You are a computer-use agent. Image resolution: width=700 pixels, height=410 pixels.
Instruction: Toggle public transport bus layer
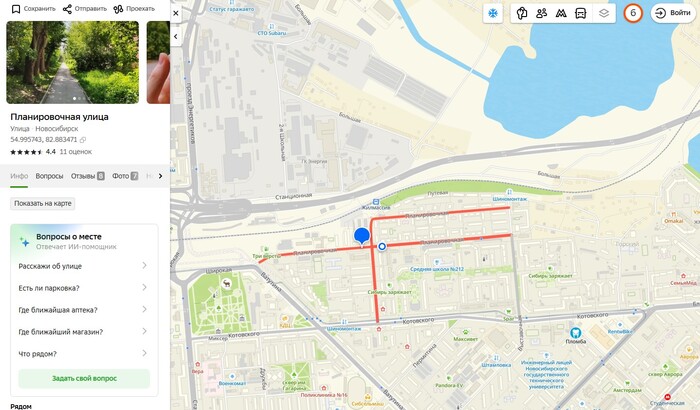tap(580, 13)
